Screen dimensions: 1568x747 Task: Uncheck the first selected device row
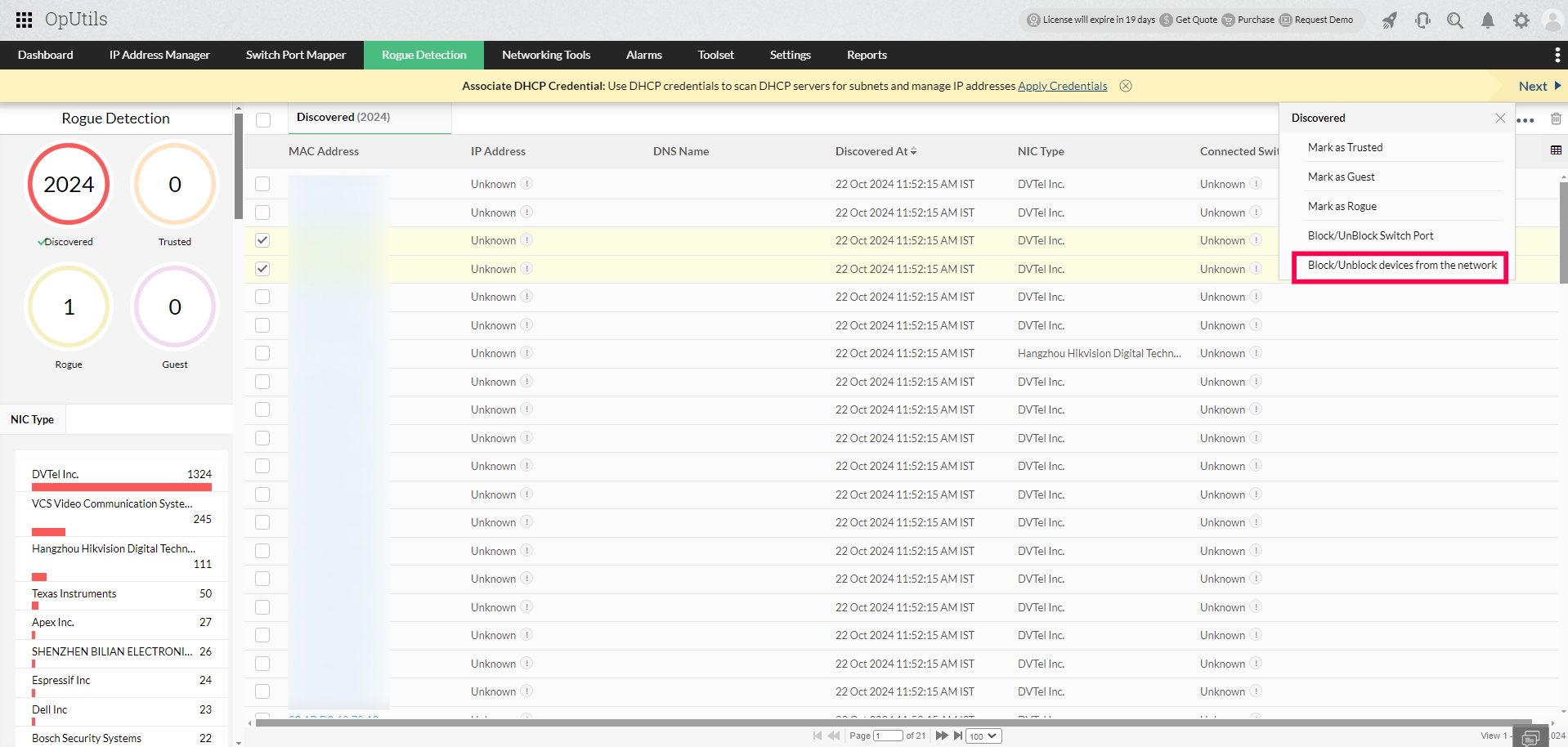click(262, 240)
